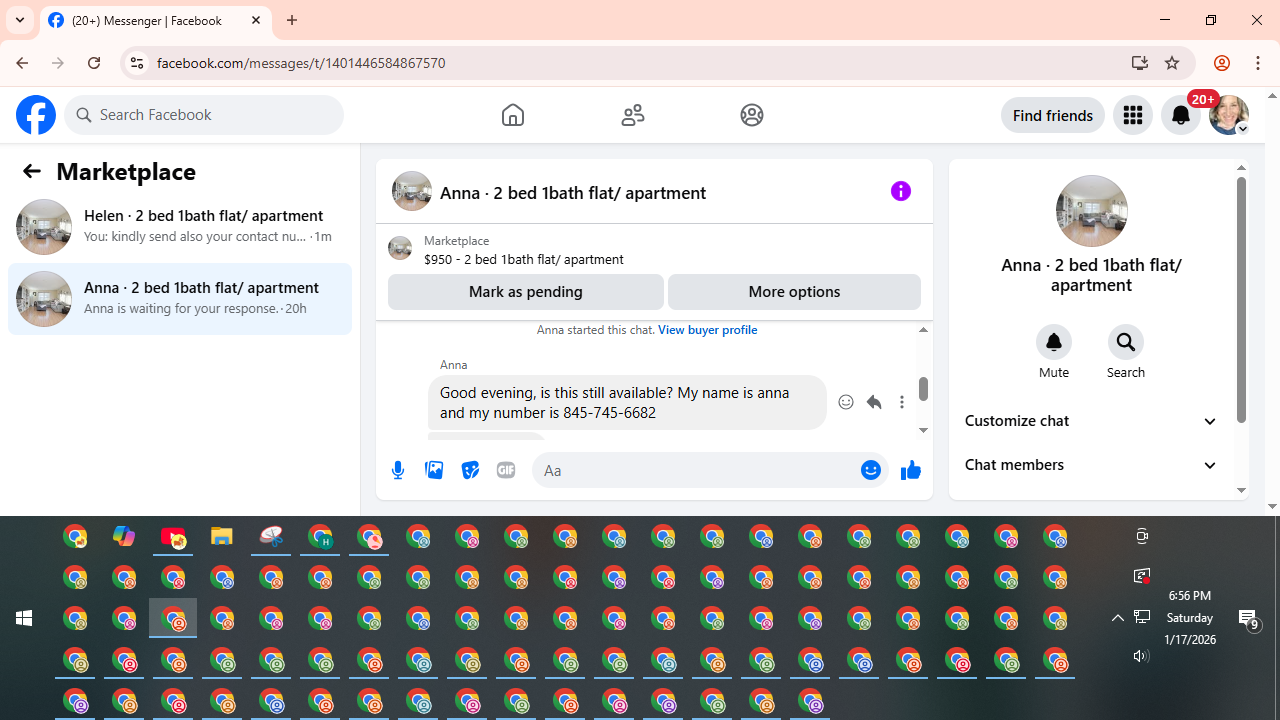
Task: Open the Facebook logo home link
Action: tap(36, 115)
